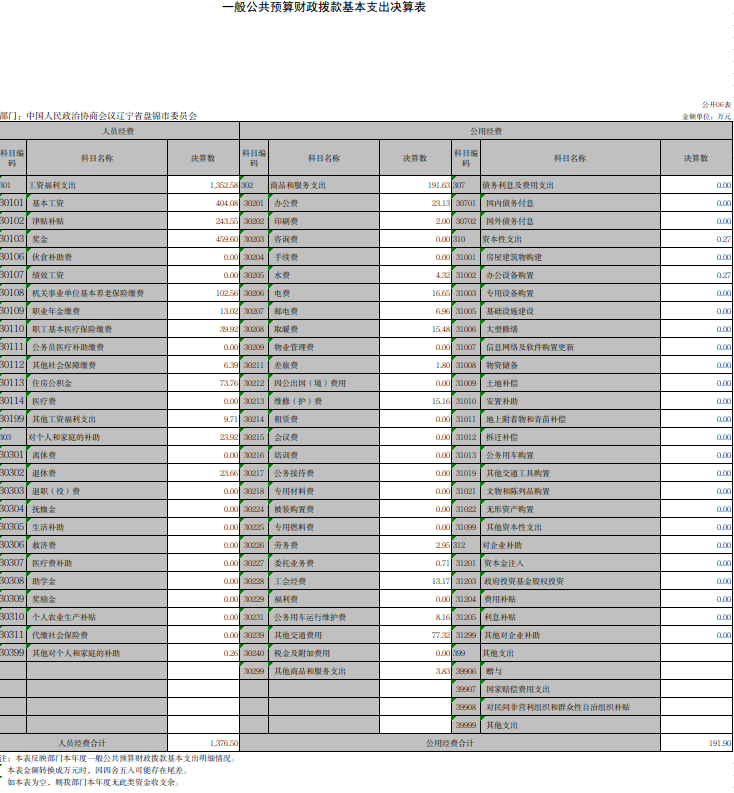Image resolution: width=734 pixels, height=793 pixels.
Task: Click the 绩效工资 cell
Action: pos(97,275)
